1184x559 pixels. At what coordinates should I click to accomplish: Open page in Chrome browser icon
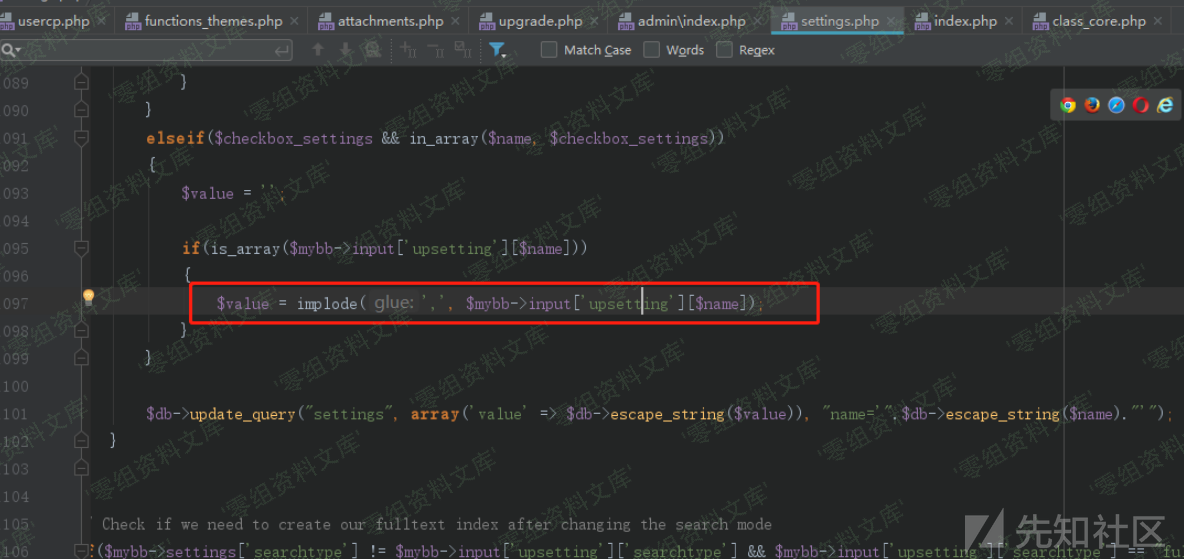pos(1068,105)
